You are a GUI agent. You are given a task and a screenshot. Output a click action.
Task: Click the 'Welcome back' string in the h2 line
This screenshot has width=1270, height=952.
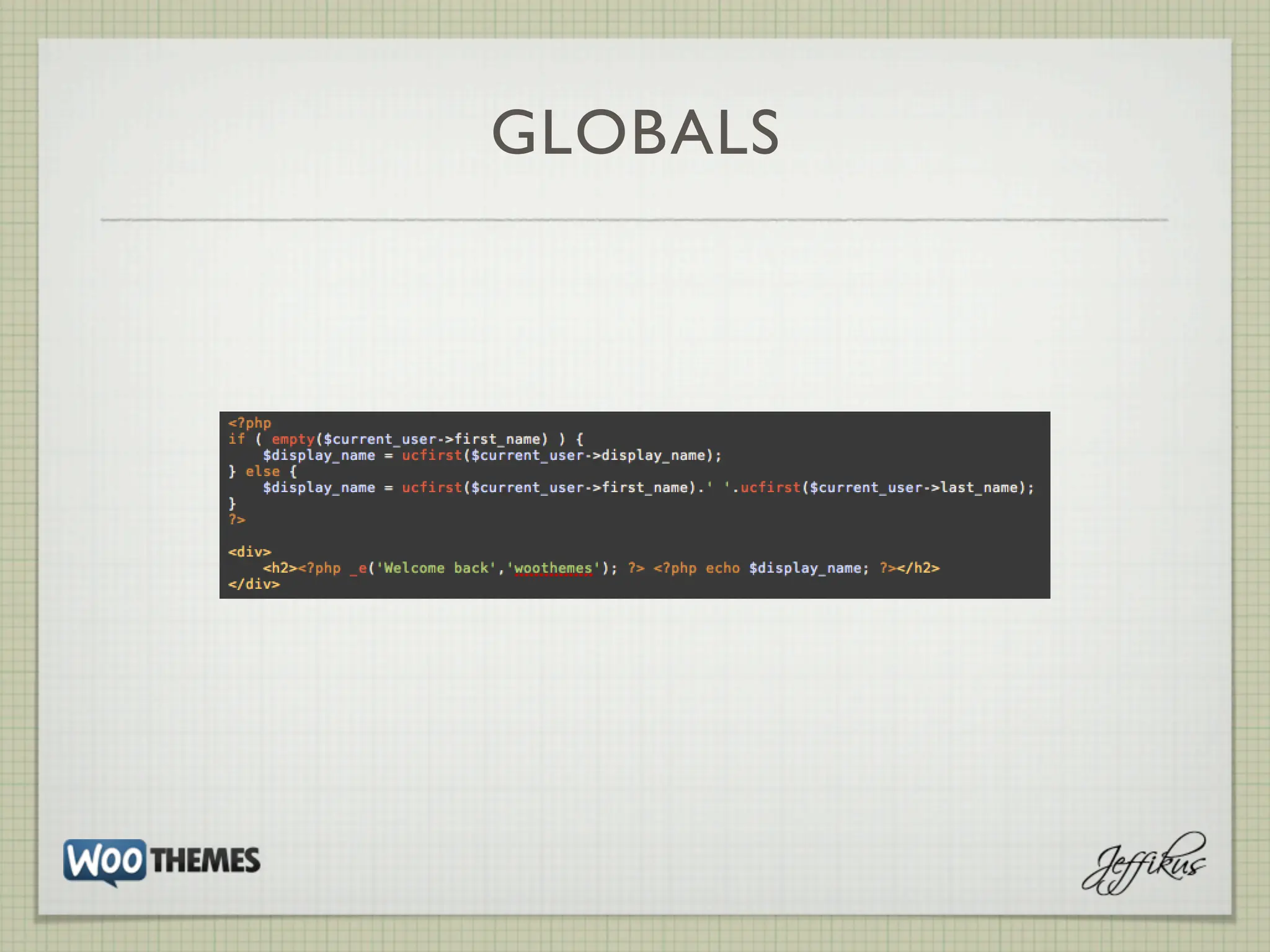pyautogui.click(x=437, y=568)
